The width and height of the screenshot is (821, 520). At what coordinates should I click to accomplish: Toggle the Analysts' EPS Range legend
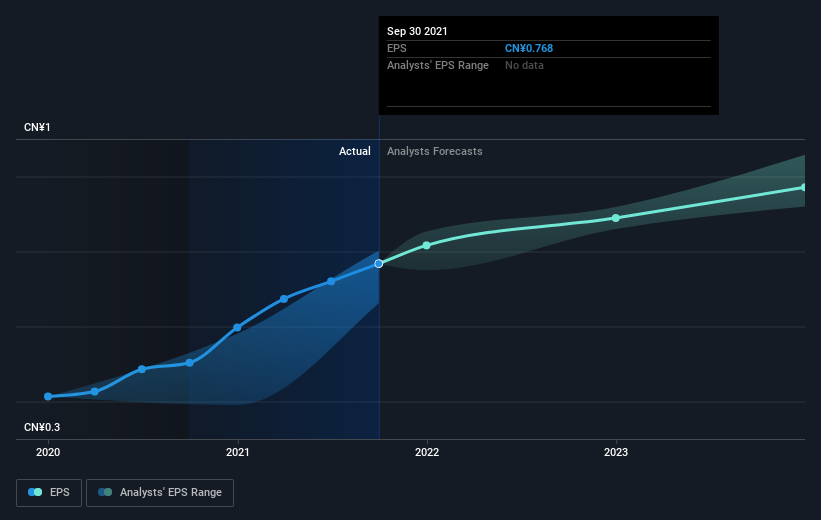point(160,492)
